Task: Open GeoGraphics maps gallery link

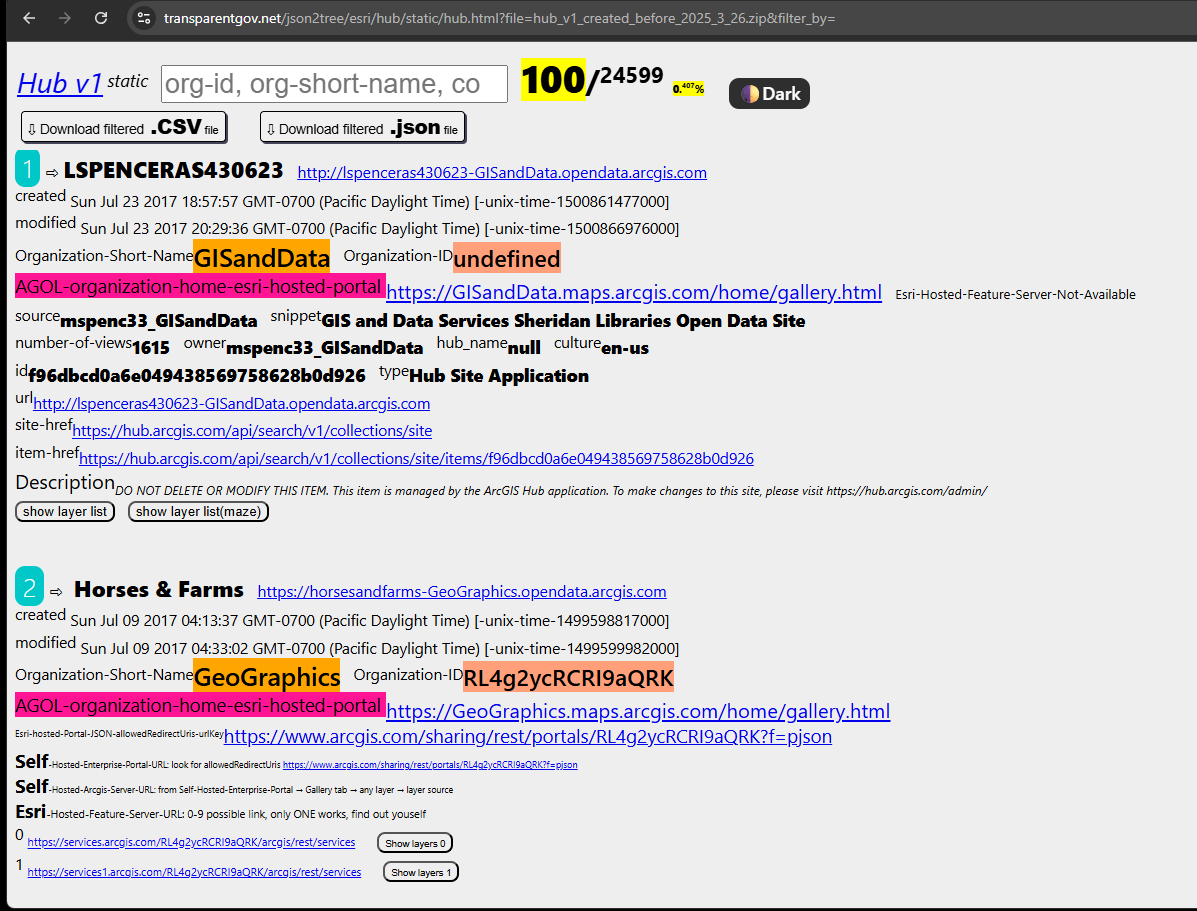Action: [638, 711]
